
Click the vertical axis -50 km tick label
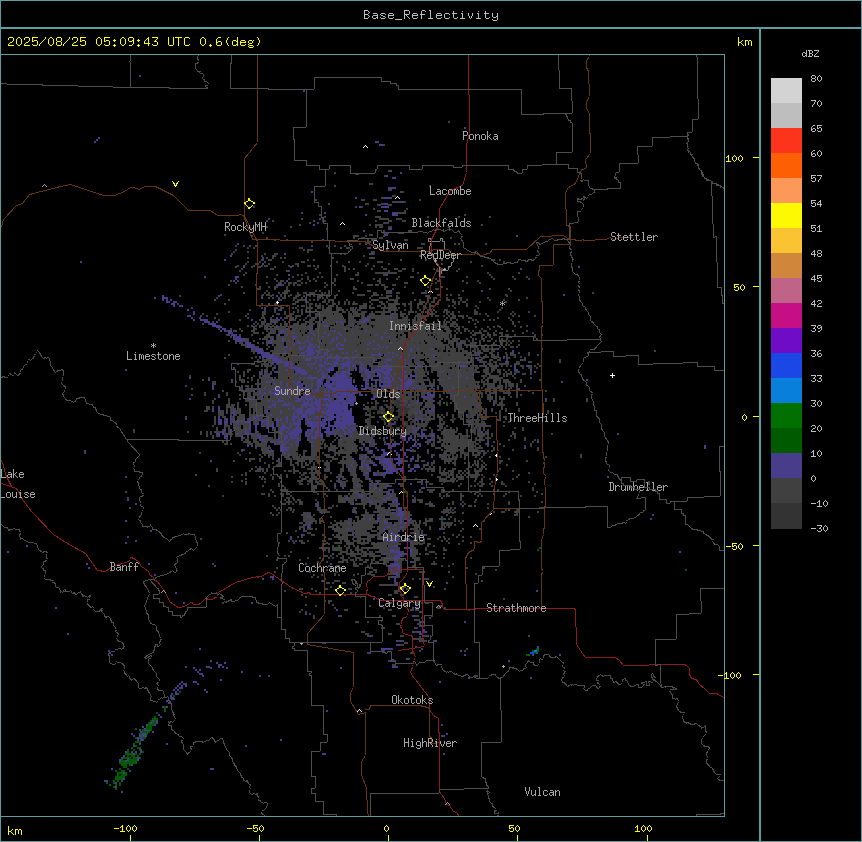point(734,546)
